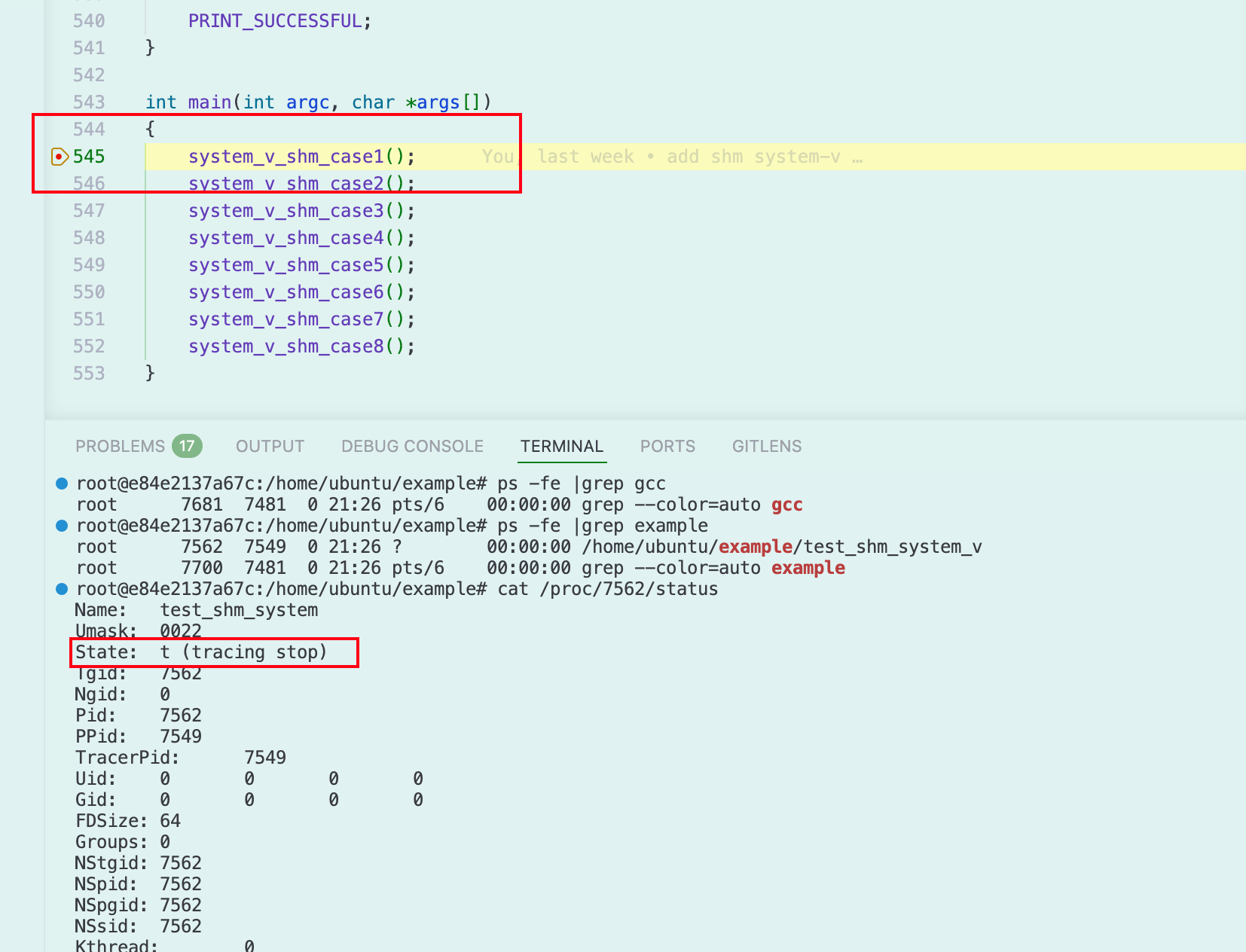The height and width of the screenshot is (952, 1246).
Task: Click the 'FDSize: 64' line
Action: click(x=128, y=821)
